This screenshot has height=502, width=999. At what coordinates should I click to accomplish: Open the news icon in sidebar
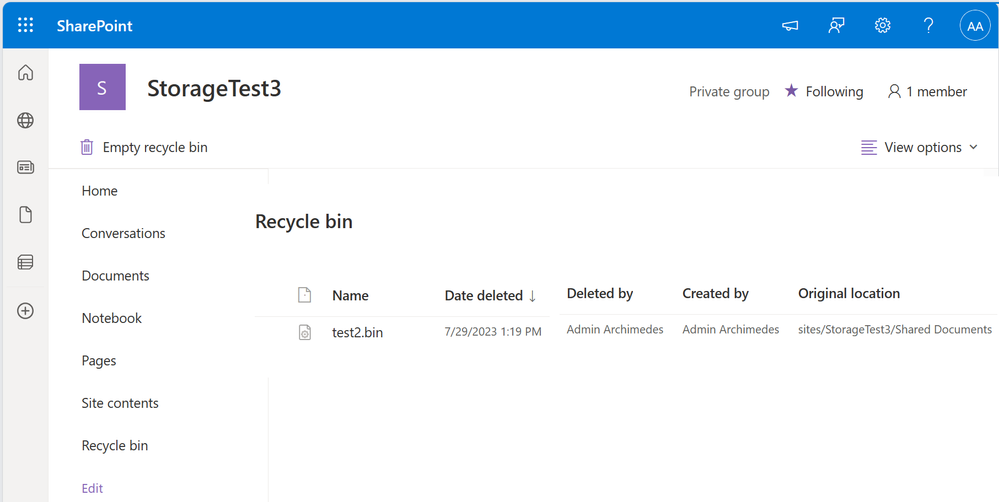pos(25,168)
